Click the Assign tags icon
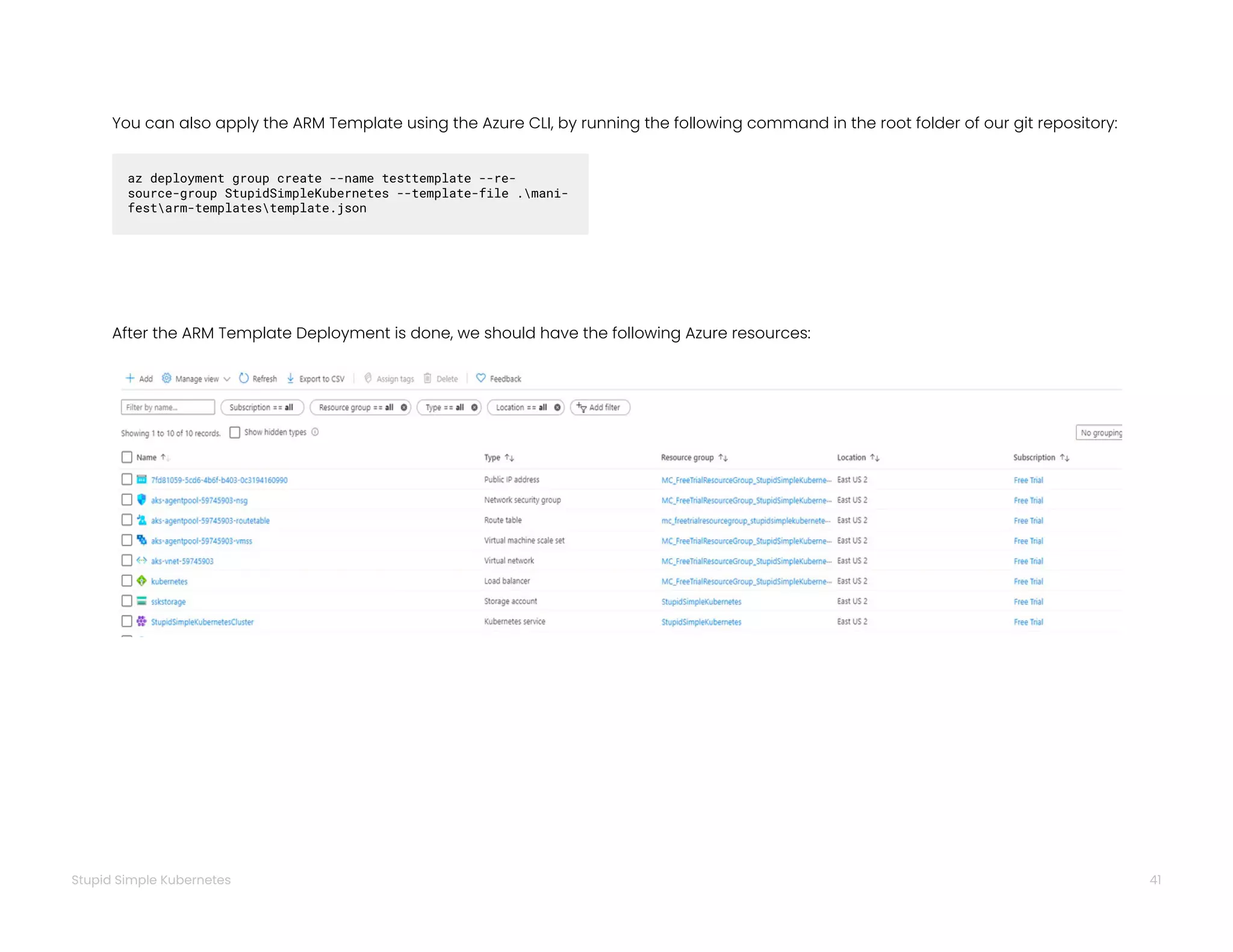Viewport: 1233px width, 952px height. pos(368,378)
